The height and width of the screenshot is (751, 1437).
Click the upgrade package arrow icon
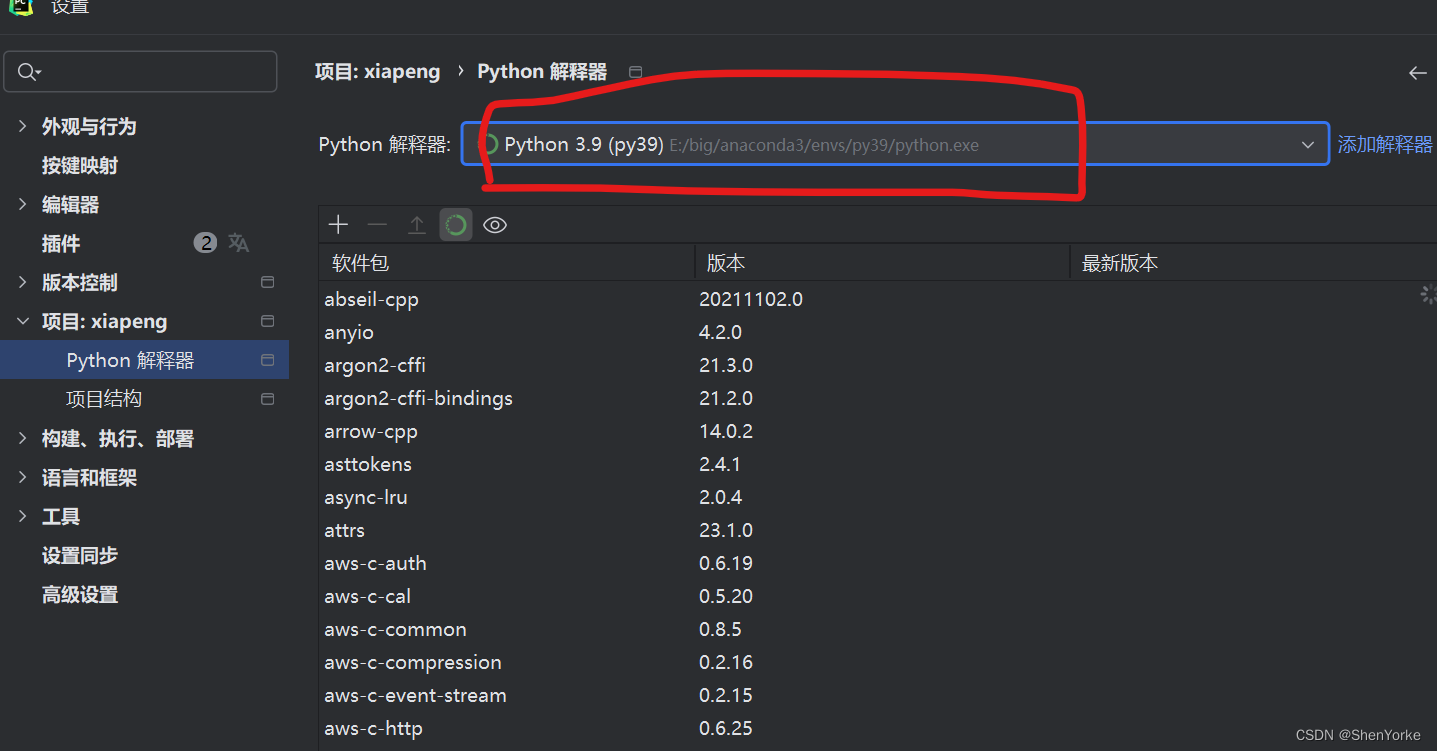tap(417, 225)
